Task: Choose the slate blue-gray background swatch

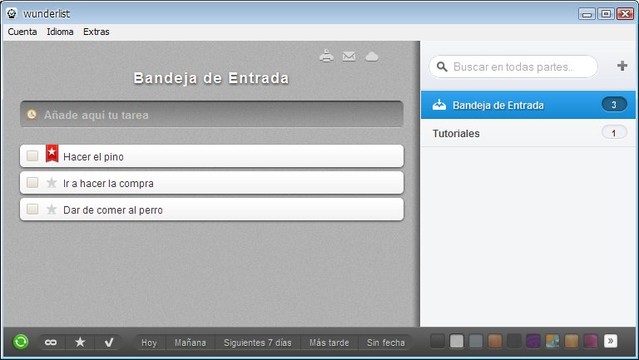Action: tap(476, 341)
